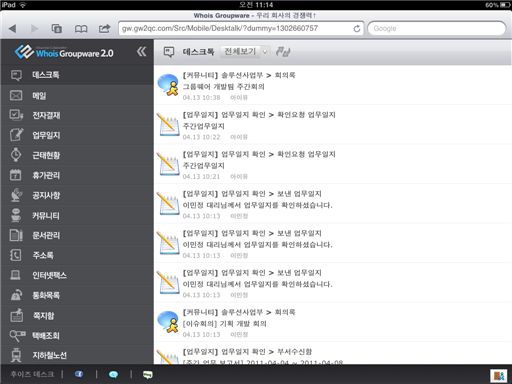Click the Google search field
Image resolution: width=512 pixels, height=384 pixels.
[436, 28]
